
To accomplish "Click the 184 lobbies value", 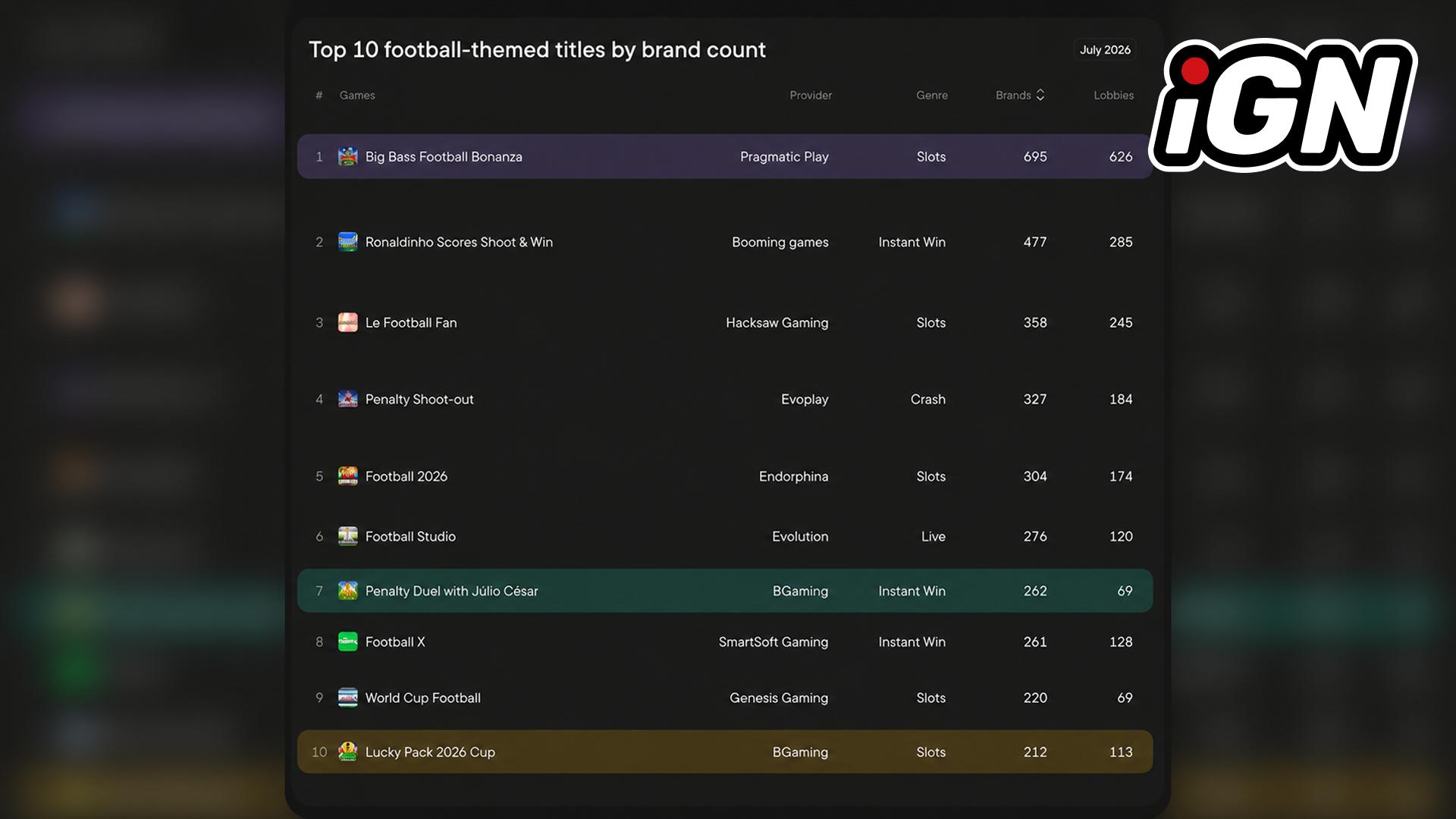I will (1121, 399).
